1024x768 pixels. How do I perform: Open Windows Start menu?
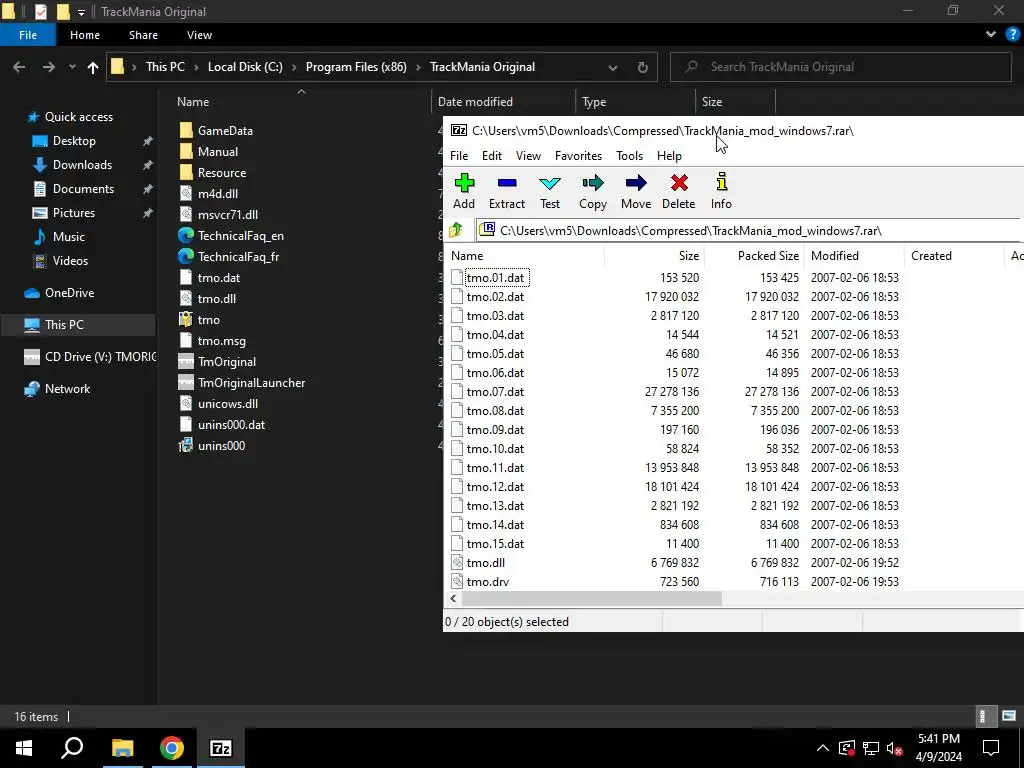pos(24,748)
